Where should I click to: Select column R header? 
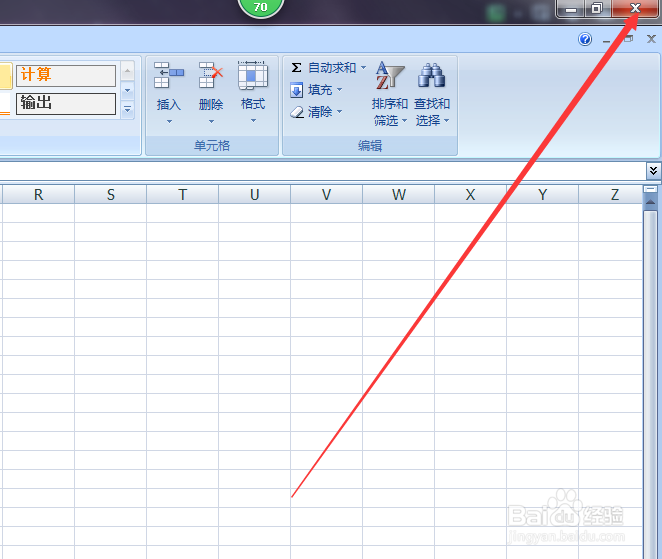[38, 195]
